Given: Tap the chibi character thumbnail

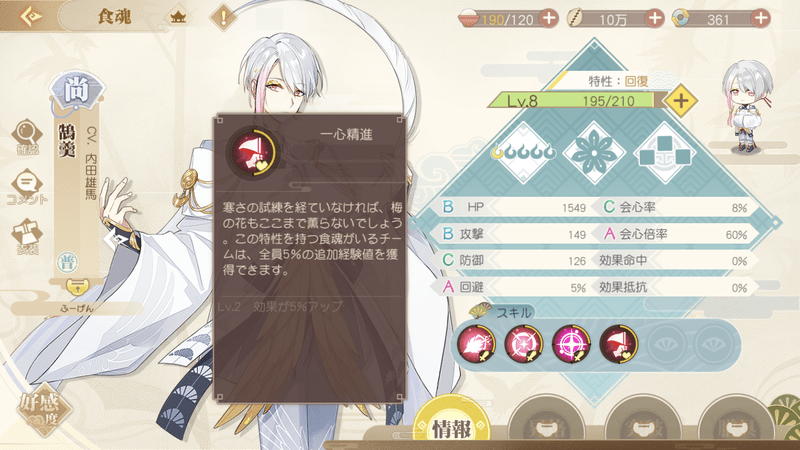Looking at the screenshot, I should pyautogui.click(x=747, y=107).
